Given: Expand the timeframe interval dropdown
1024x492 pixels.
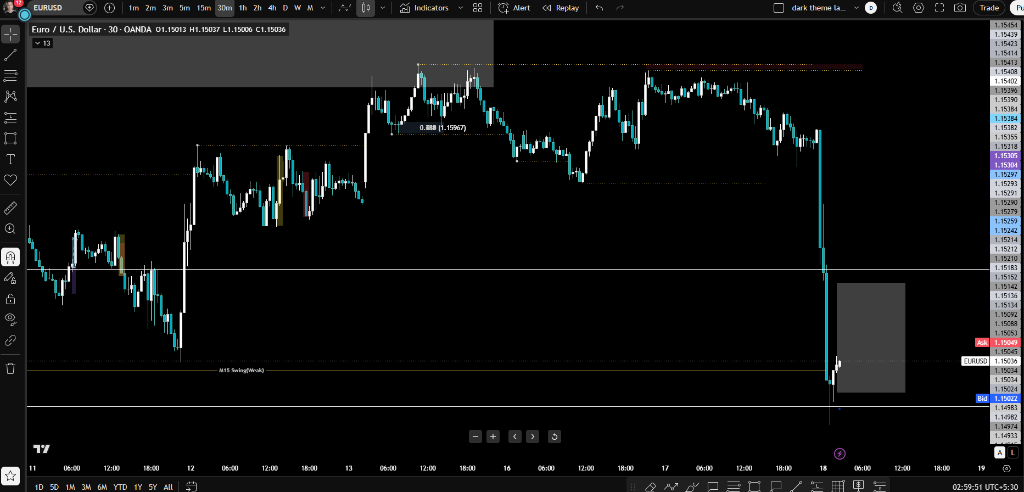Looking at the screenshot, I should [x=323, y=8].
